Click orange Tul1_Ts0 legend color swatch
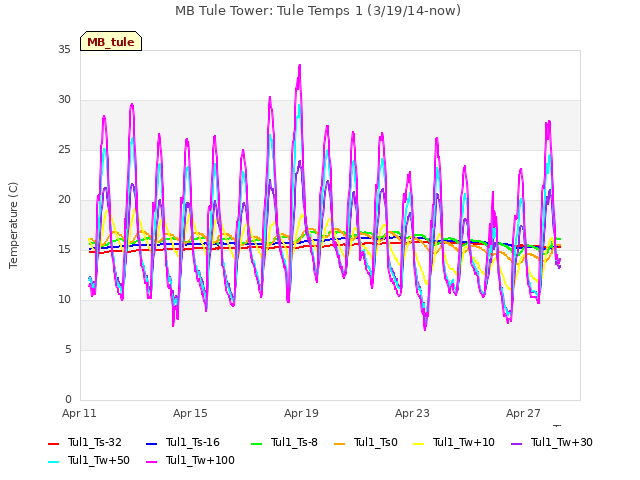Screen dimensions: 640x480 pos(339,443)
